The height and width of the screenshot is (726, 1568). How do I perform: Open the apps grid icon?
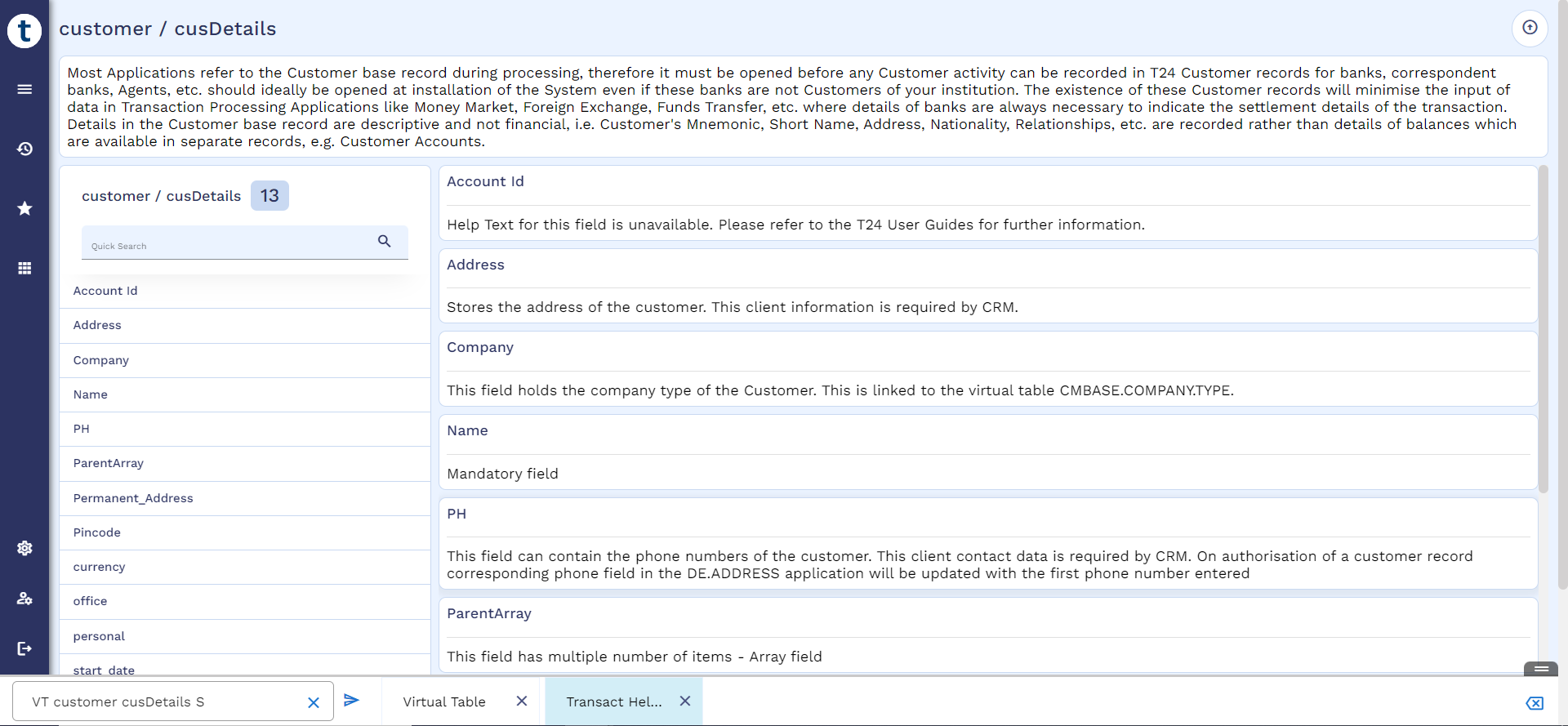click(x=24, y=268)
